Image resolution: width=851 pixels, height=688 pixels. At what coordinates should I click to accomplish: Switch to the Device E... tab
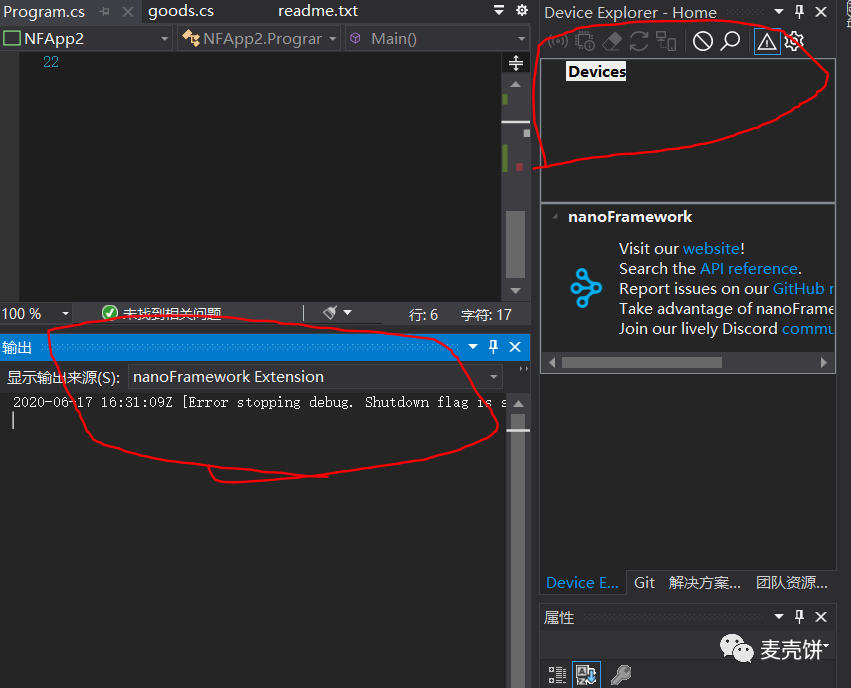pyautogui.click(x=582, y=582)
